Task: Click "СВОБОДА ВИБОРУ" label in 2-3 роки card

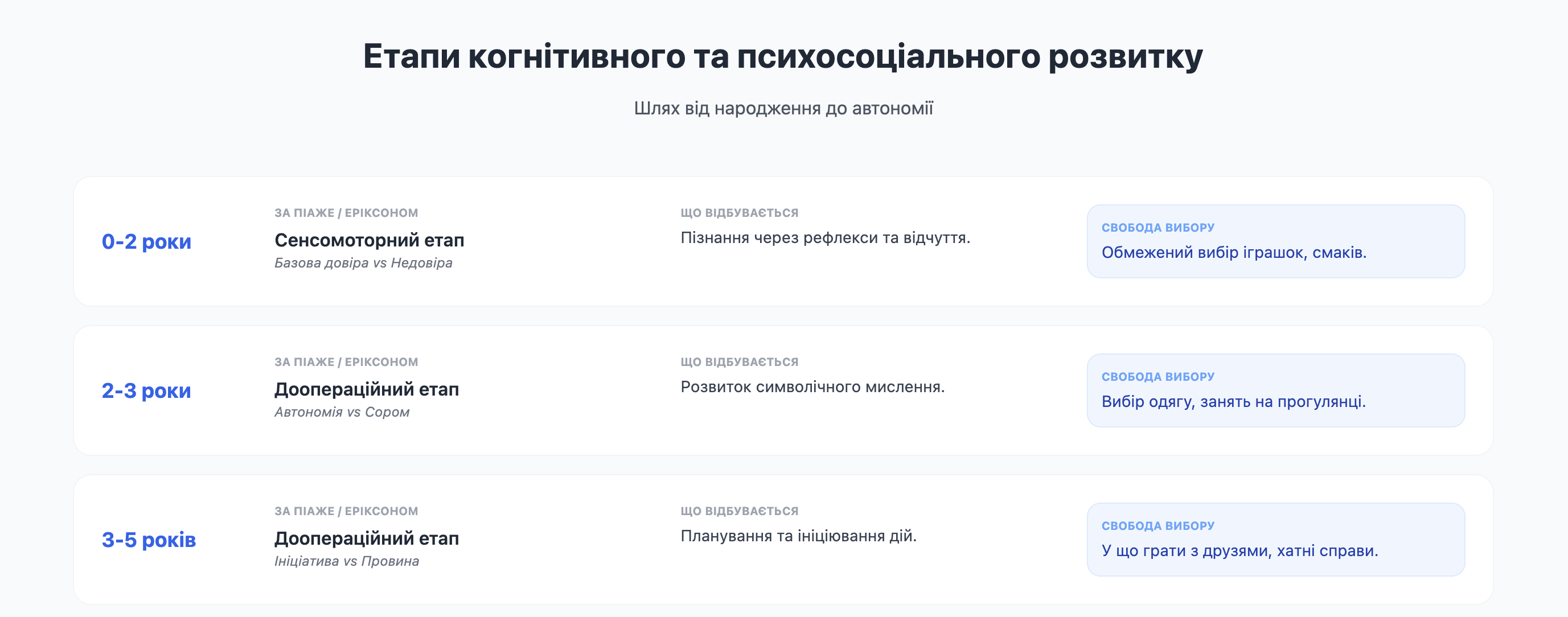Action: click(1157, 377)
